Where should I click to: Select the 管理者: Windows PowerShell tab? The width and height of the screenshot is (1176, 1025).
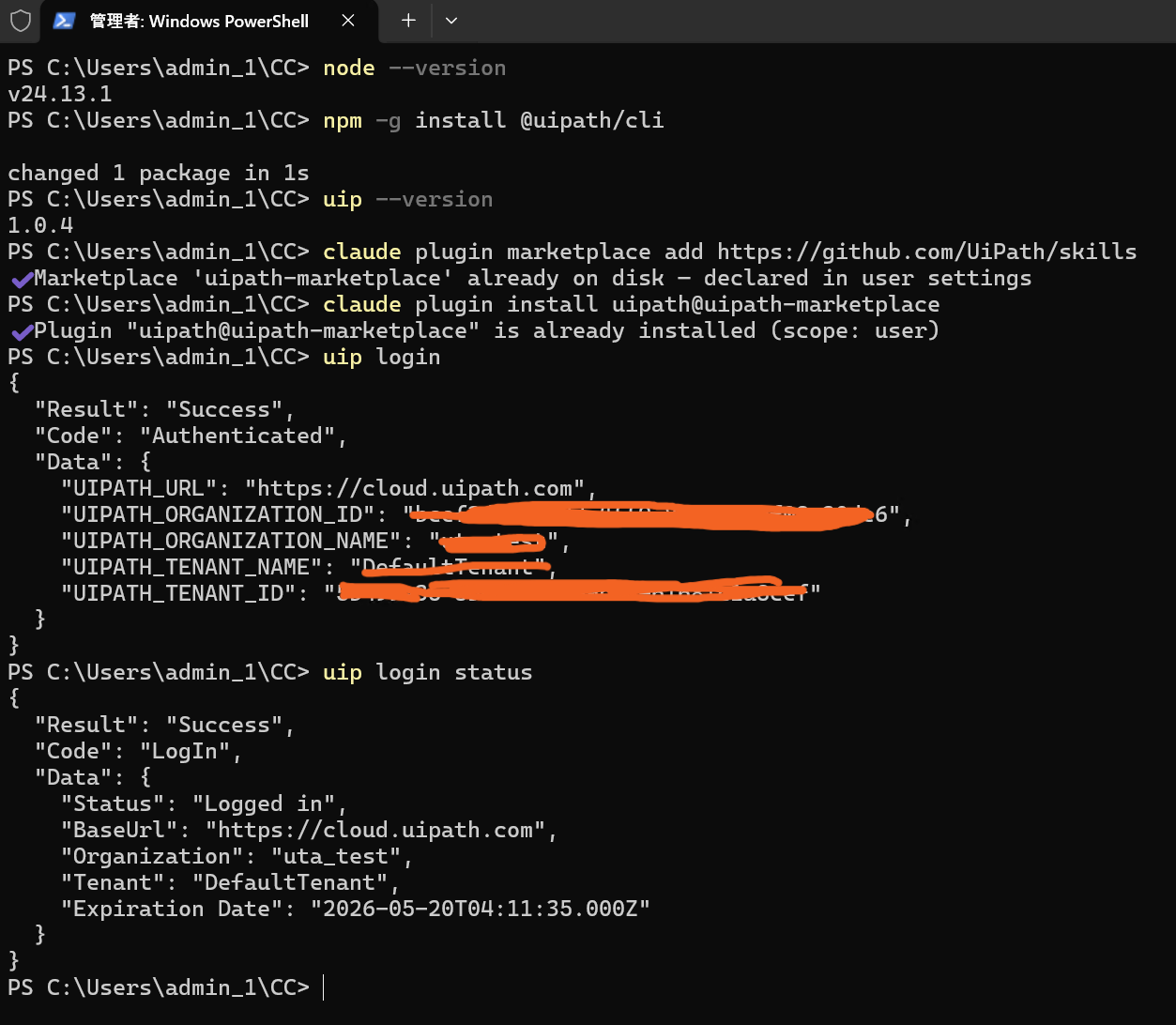pos(208,21)
